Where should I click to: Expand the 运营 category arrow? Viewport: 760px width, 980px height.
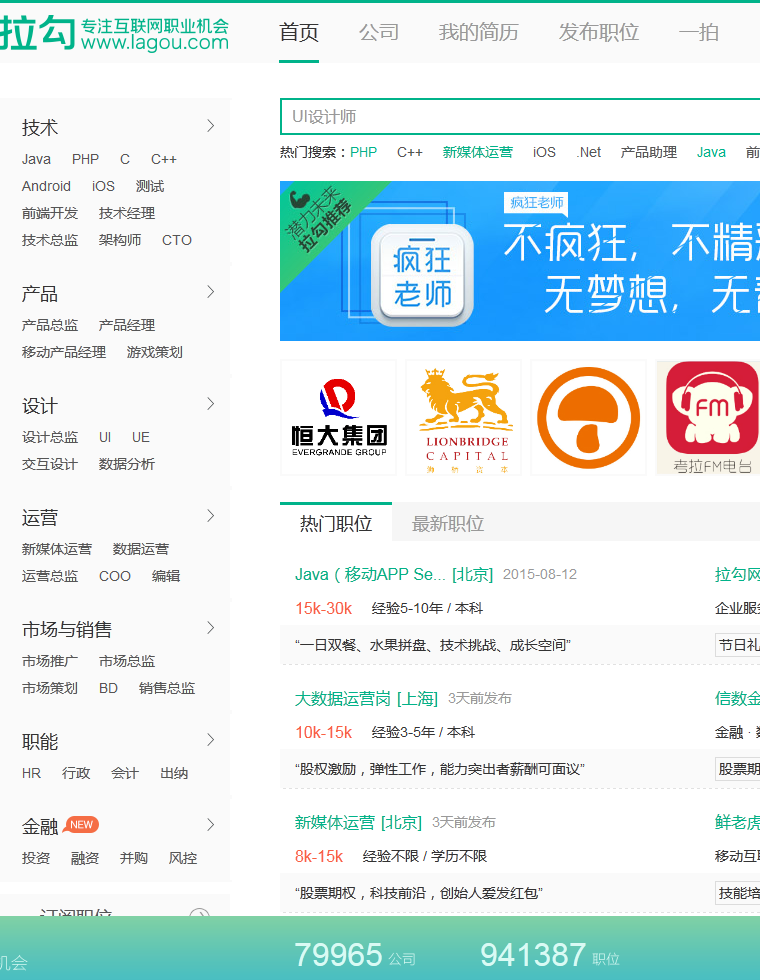[x=211, y=516]
